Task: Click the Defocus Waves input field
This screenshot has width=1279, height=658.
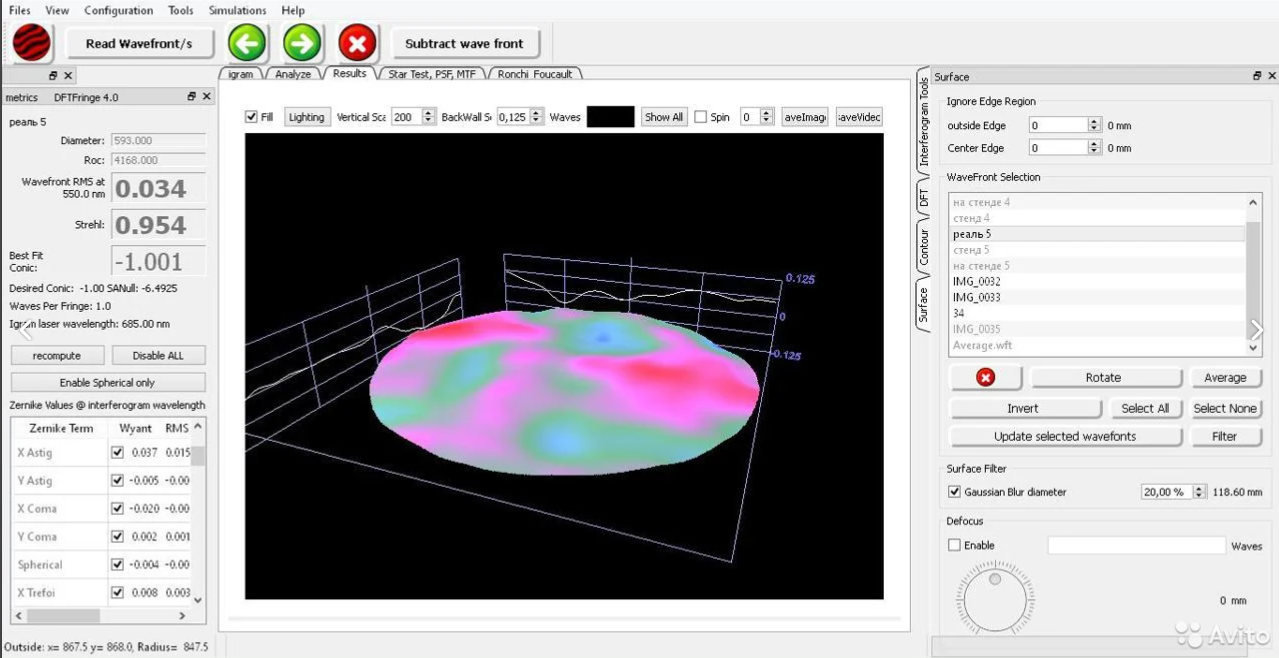Action: (x=1136, y=545)
